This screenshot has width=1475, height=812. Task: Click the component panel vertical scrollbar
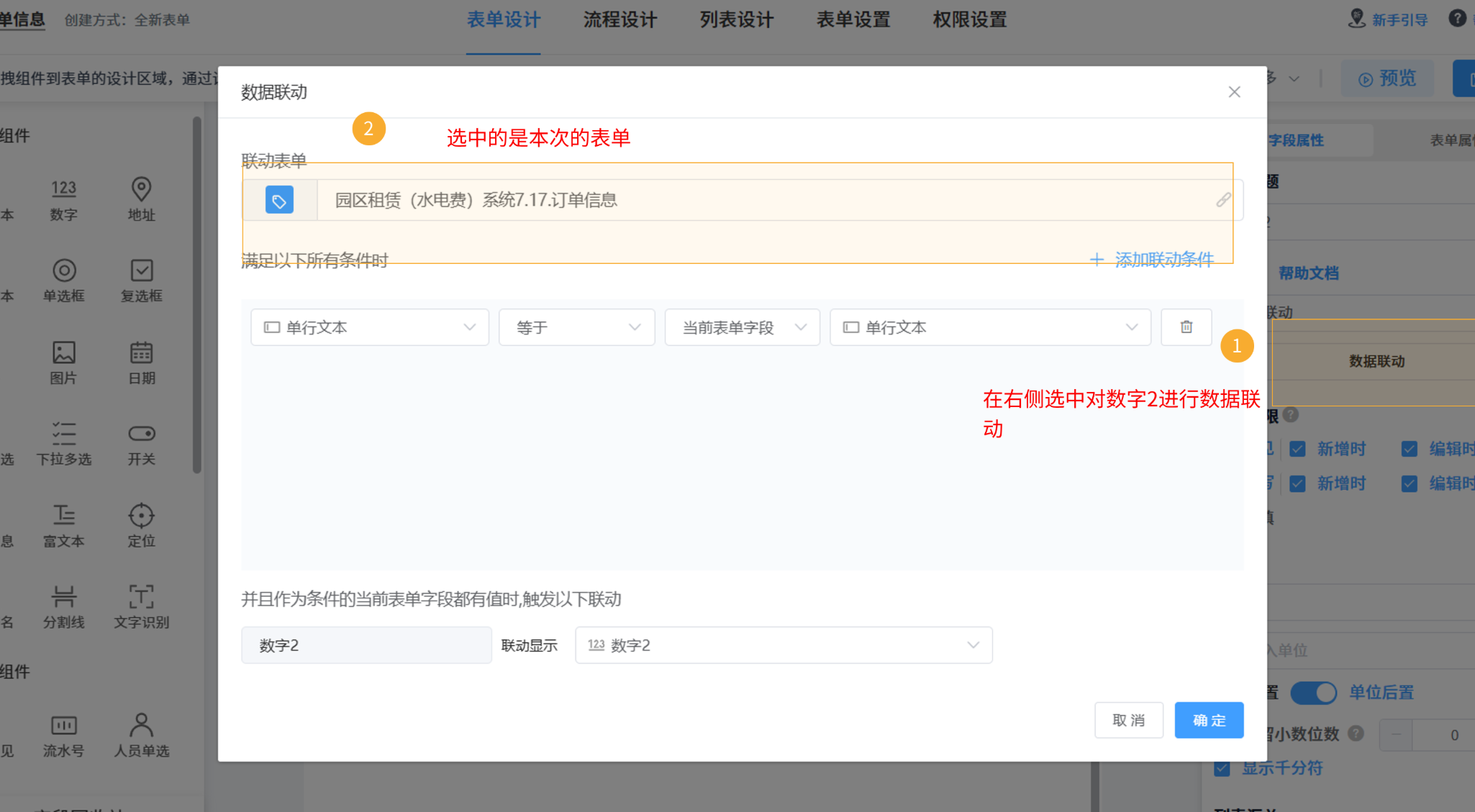point(197,295)
